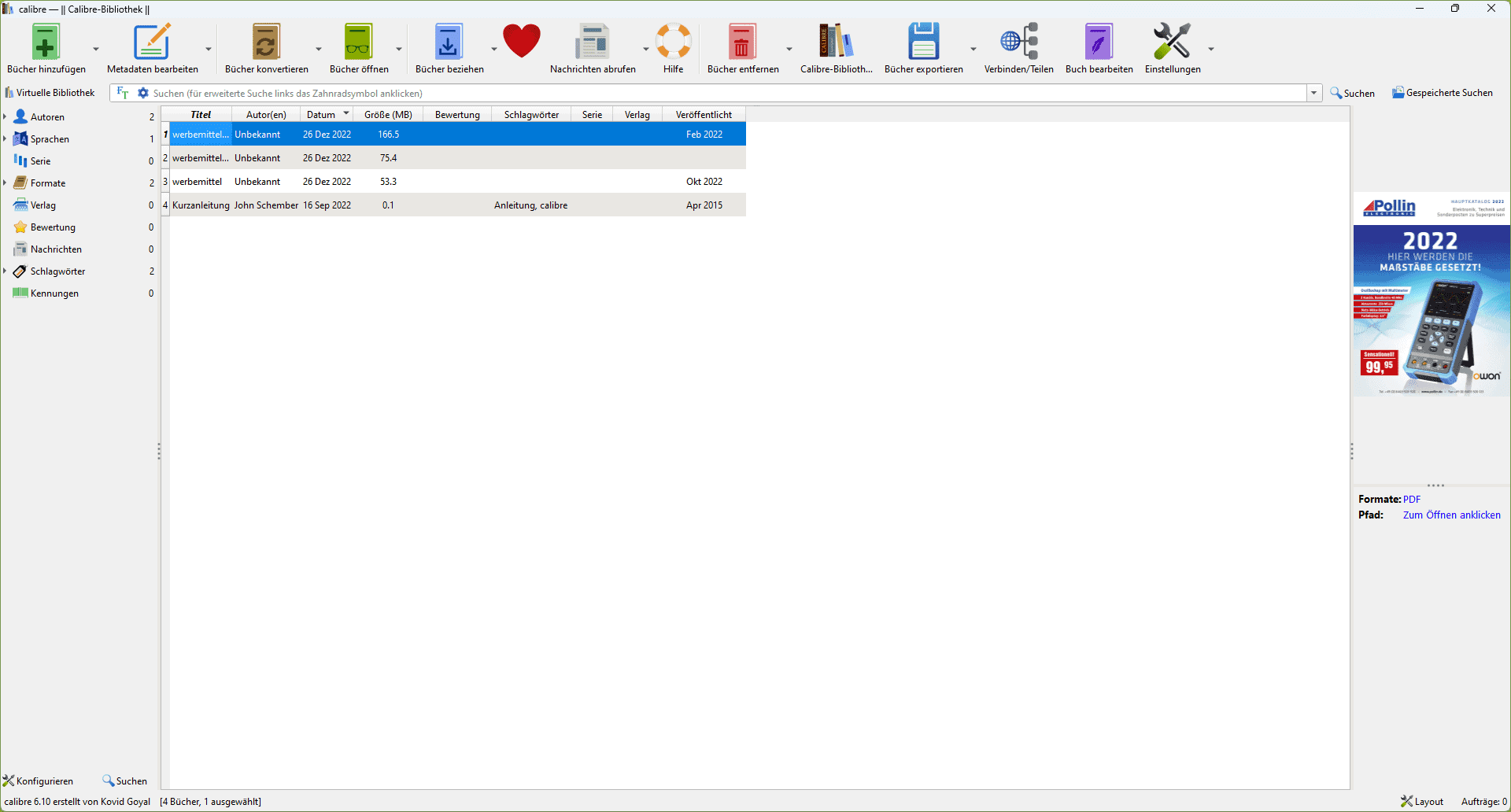Select Bewertung in tag browser
Viewport: 1511px width, 812px height.
(53, 227)
